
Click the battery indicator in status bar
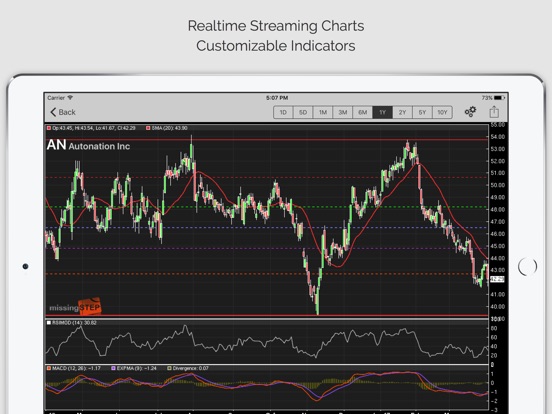(x=499, y=98)
